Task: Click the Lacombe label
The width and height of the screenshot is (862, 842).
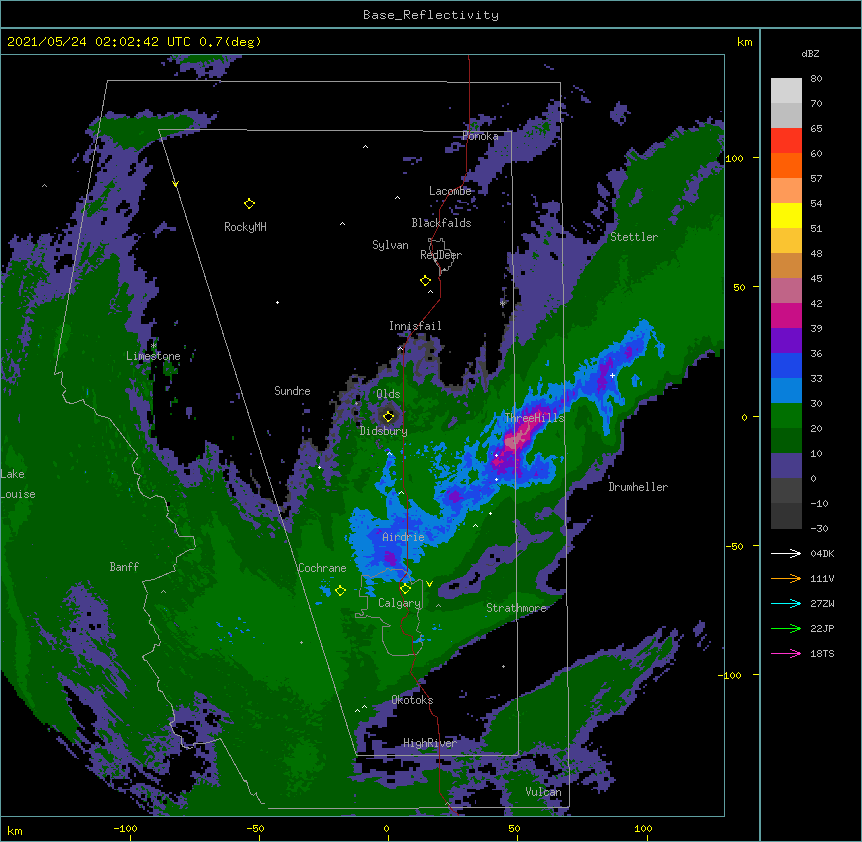Action: click(450, 191)
